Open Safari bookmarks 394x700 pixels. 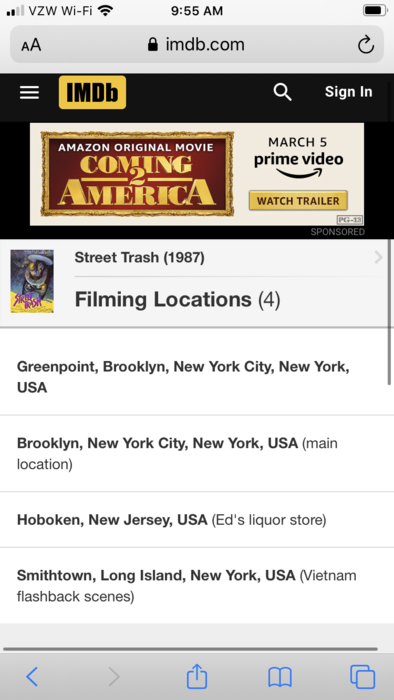coord(280,677)
